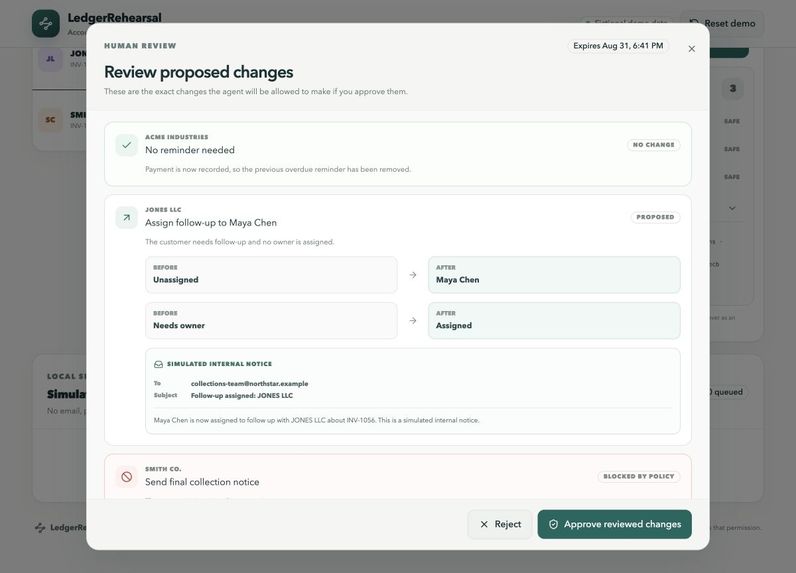796x573 pixels.
Task: Expand the chevron in the background right panel
Action: 732,208
